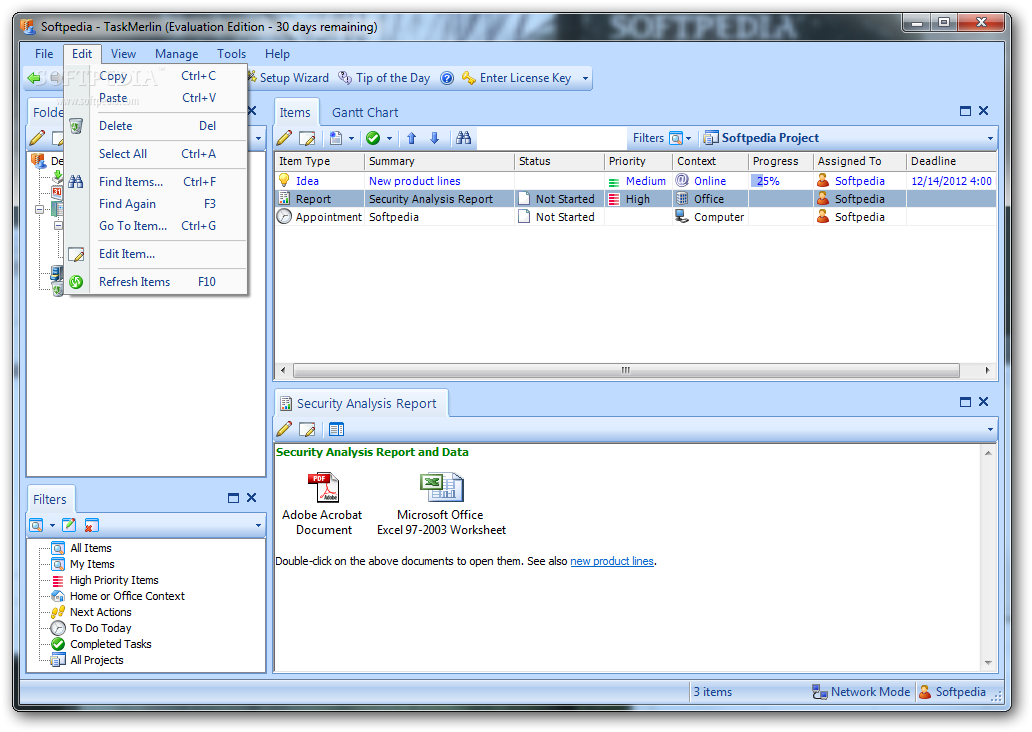The image size is (1032, 732).
Task: Click the pencil icon in the Security Analysis Report panel
Action: 284,430
